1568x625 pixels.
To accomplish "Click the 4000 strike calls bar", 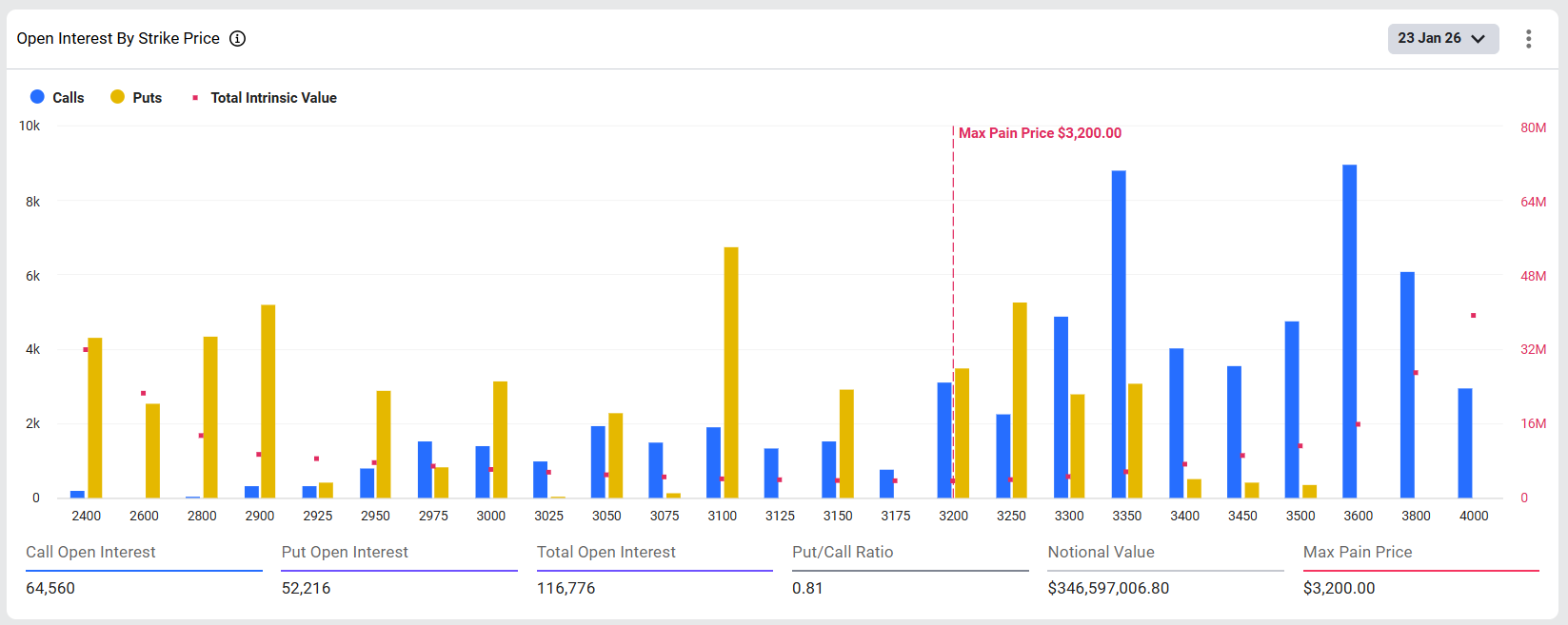I will [1465, 442].
